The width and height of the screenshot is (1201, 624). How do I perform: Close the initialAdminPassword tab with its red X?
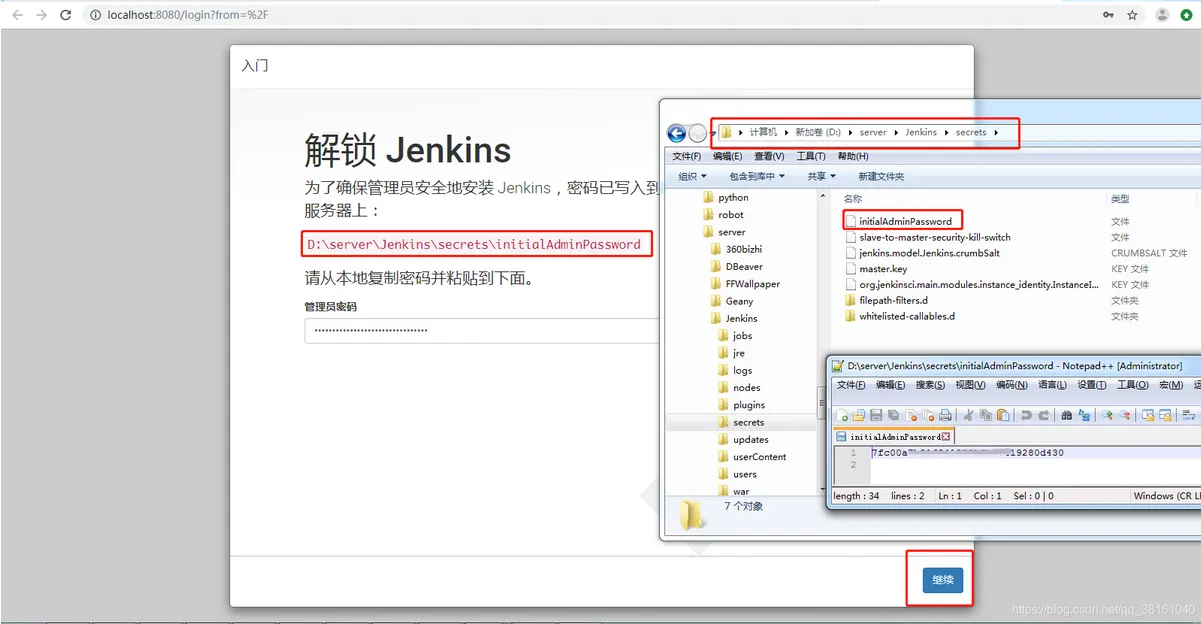click(946, 437)
